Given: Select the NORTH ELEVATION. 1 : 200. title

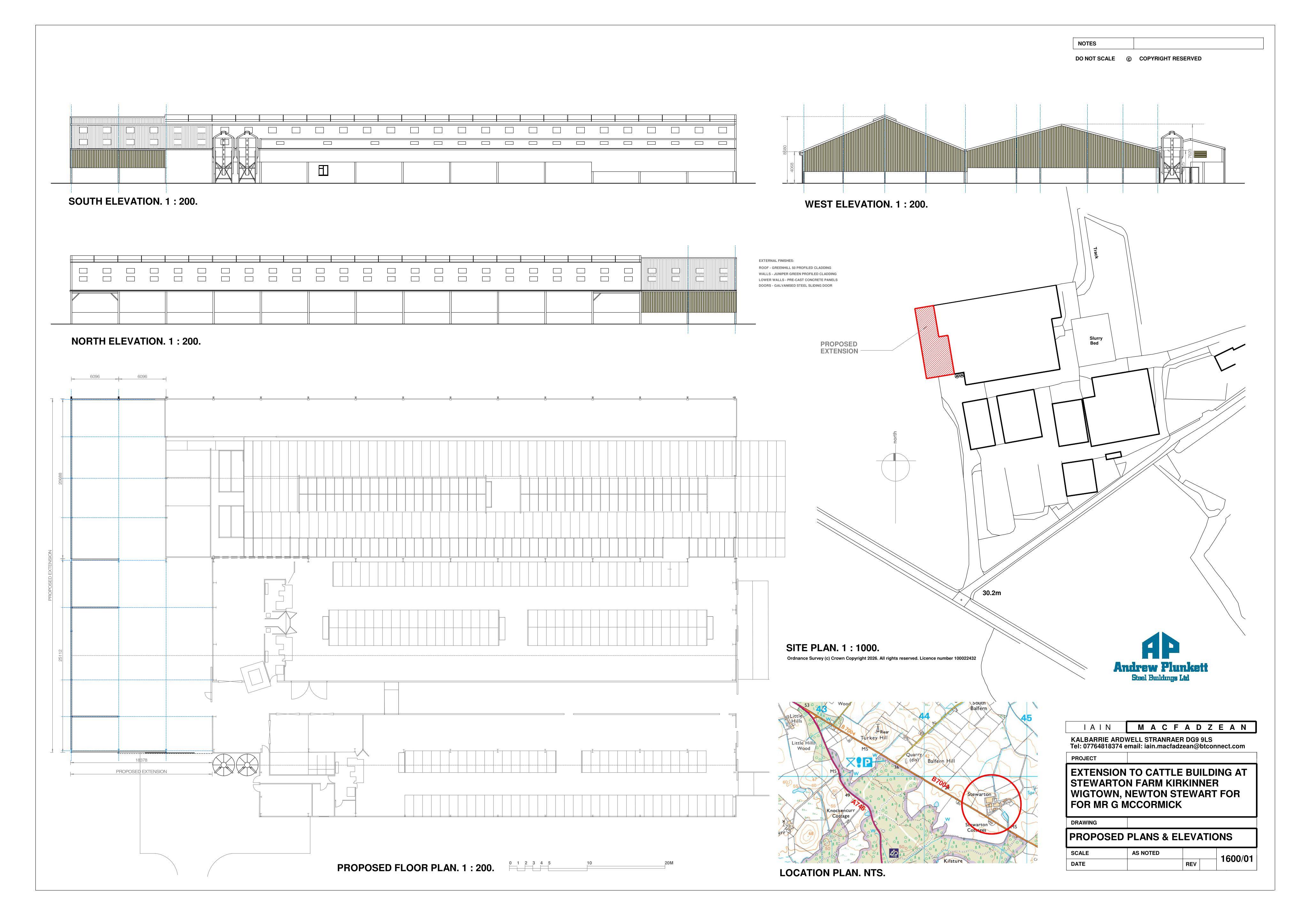Looking at the screenshot, I should point(136,342).
